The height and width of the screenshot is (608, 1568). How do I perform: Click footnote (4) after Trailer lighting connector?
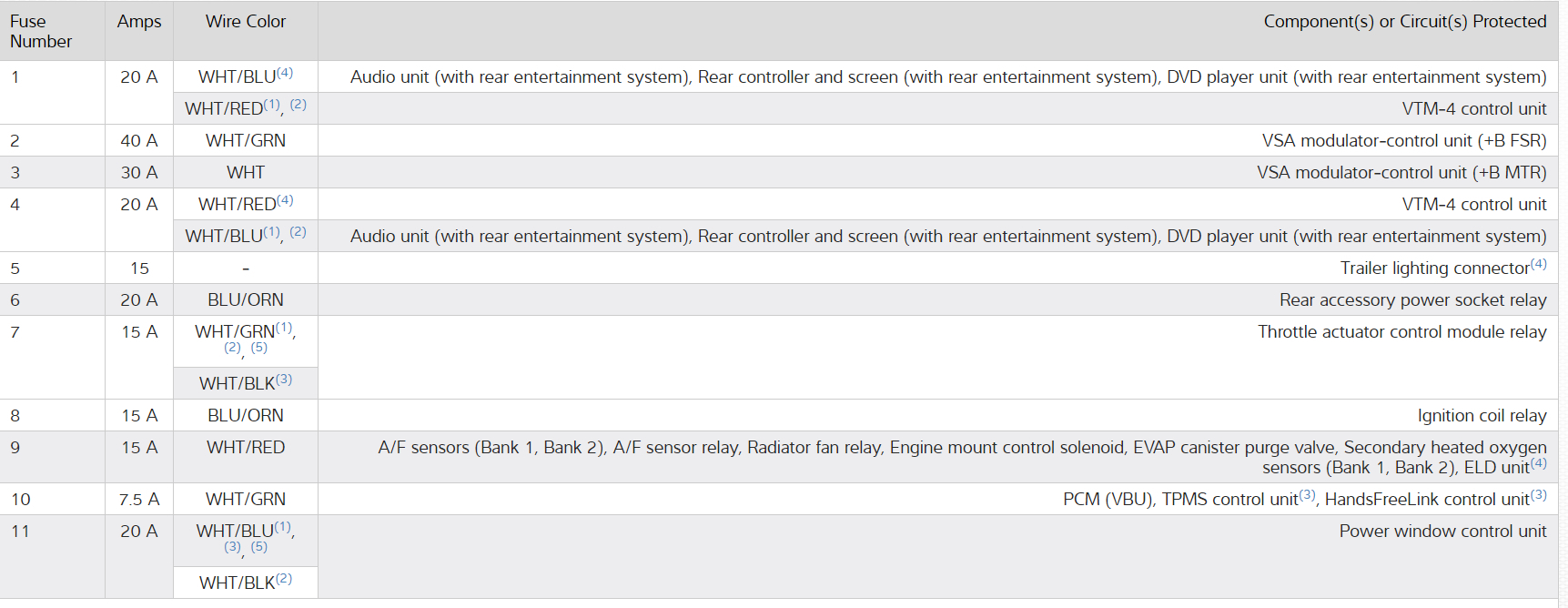tap(1538, 264)
